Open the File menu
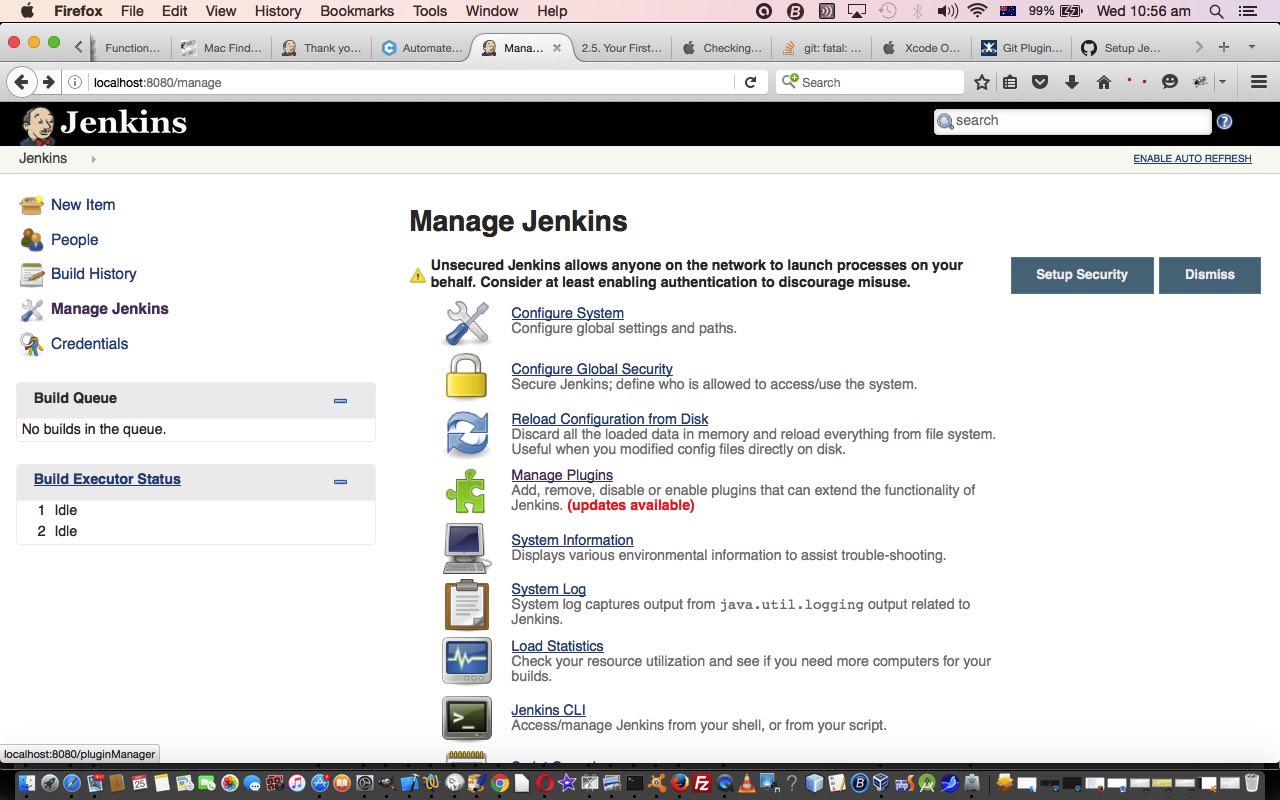This screenshot has width=1280, height=800. coord(132,11)
